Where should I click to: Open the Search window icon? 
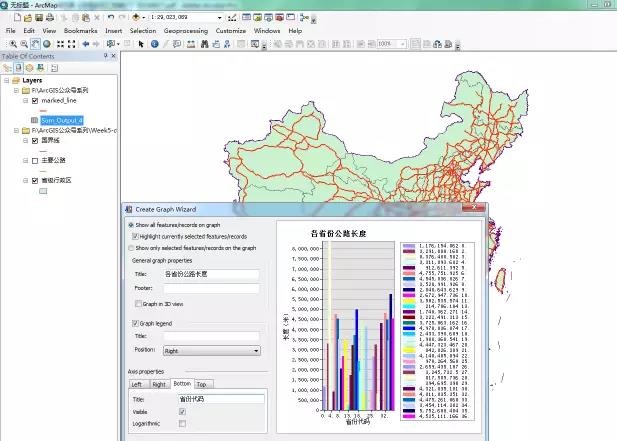(x=268, y=17)
